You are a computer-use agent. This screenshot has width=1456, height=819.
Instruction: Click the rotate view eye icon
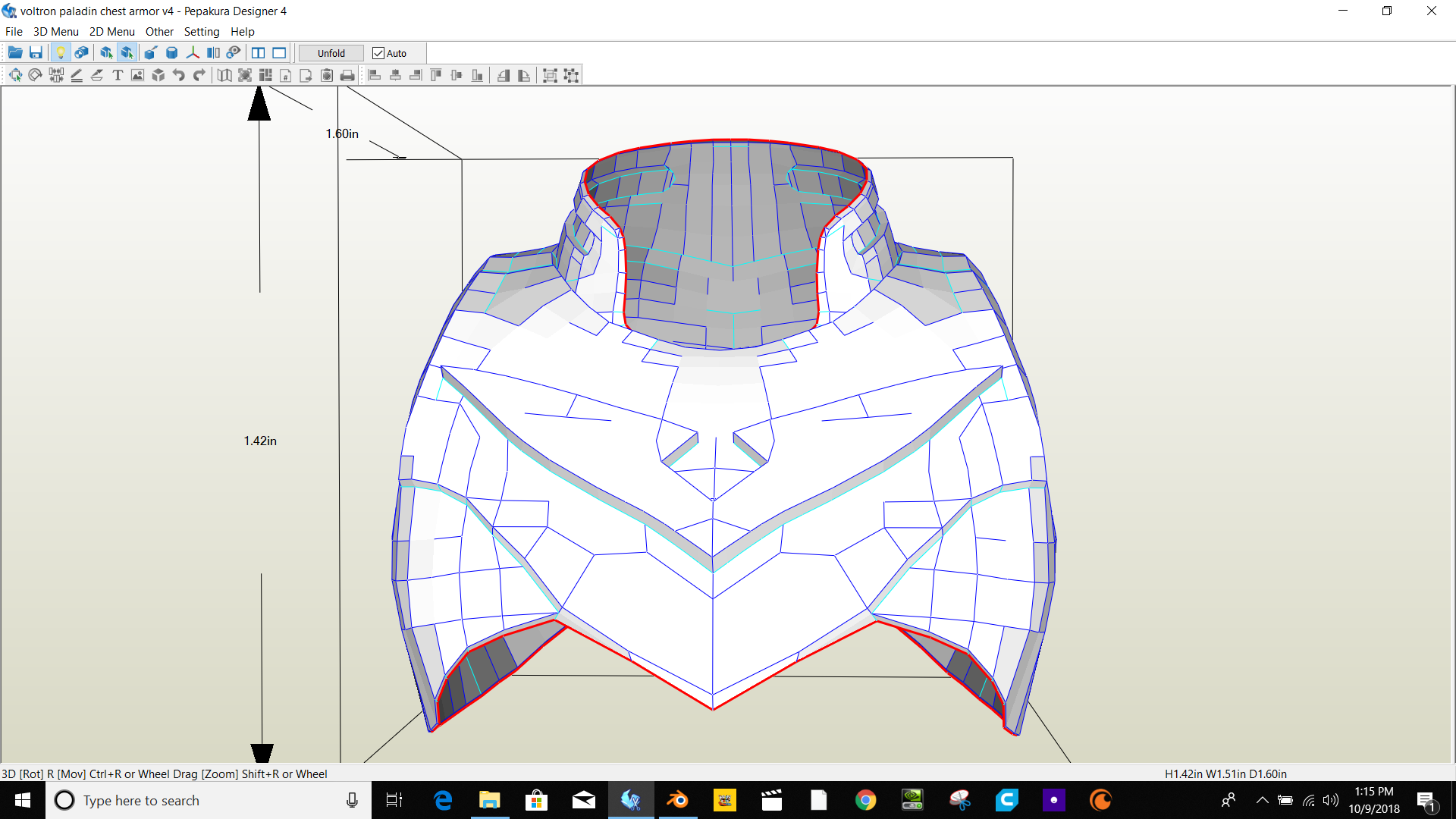(234, 53)
